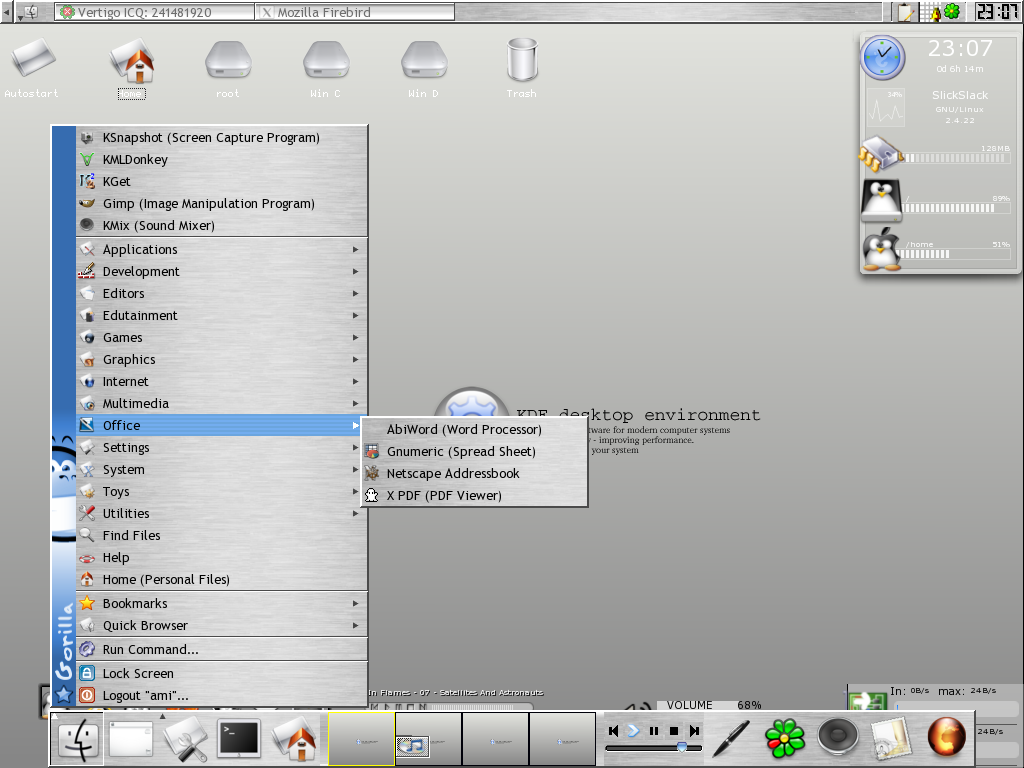The height and width of the screenshot is (768, 1024).
Task: Click the play button in media player
Action: (633, 731)
